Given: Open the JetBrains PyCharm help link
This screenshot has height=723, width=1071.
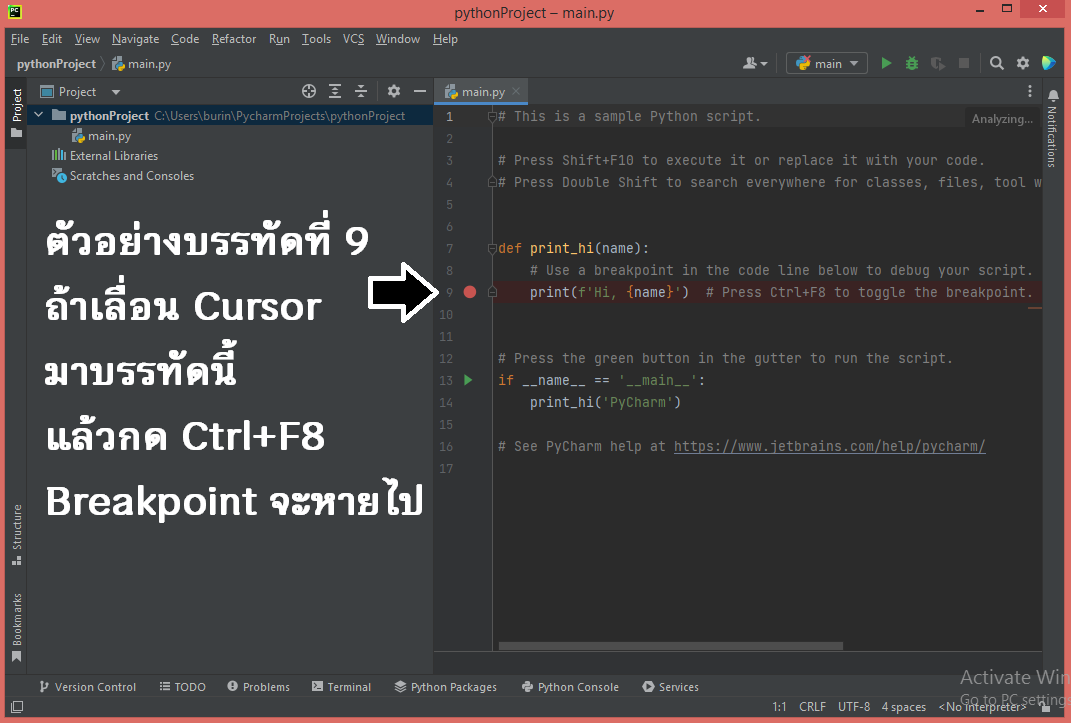Looking at the screenshot, I should coord(829,446).
